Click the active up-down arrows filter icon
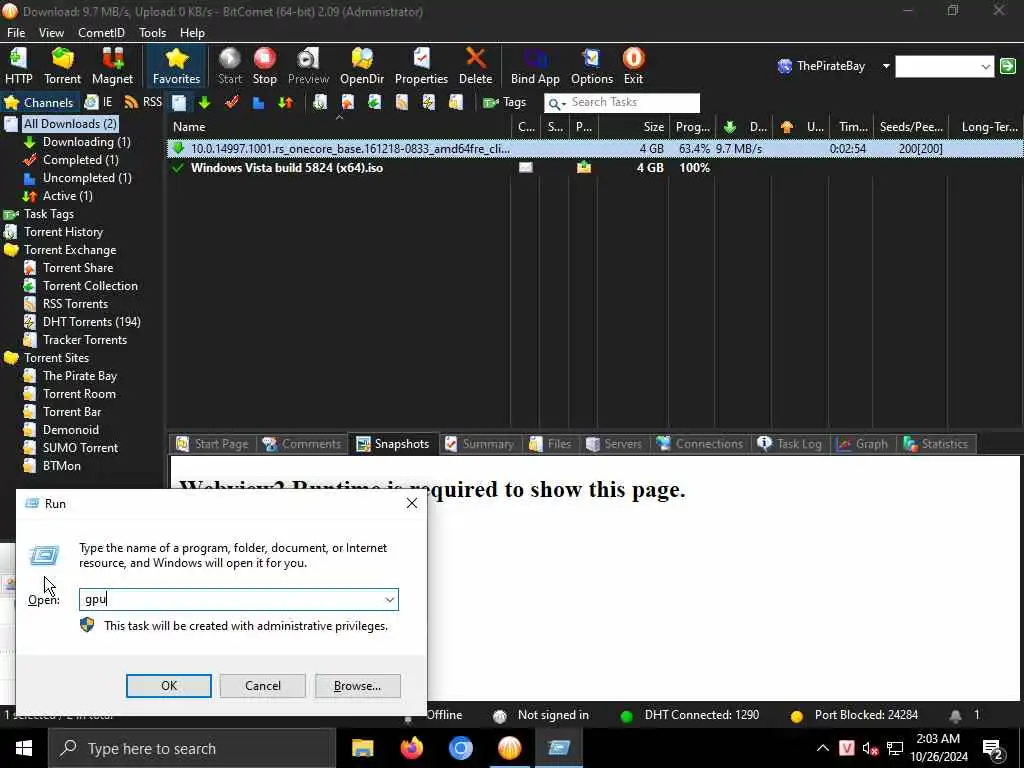This screenshot has height=768, width=1024. coord(285,103)
